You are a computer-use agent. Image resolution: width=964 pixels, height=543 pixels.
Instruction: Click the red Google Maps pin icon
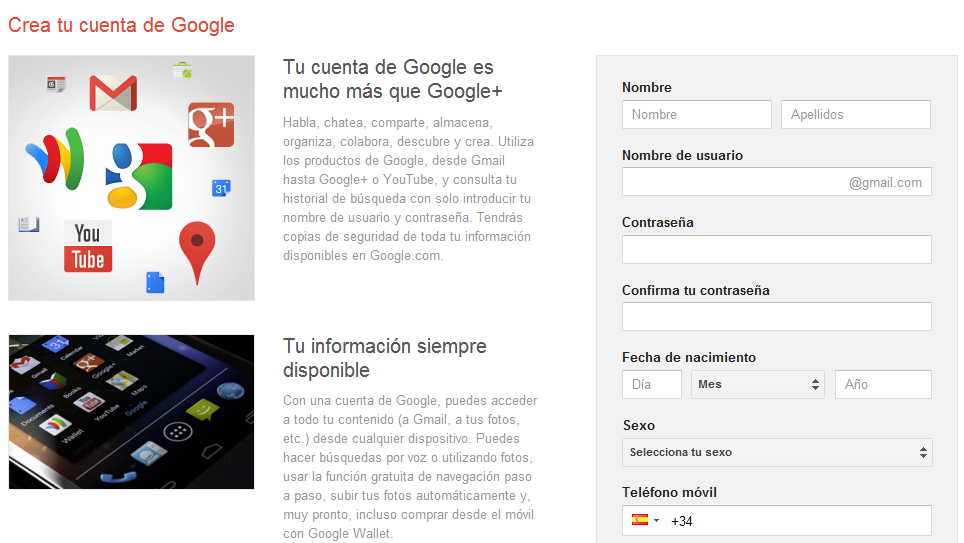click(x=197, y=253)
